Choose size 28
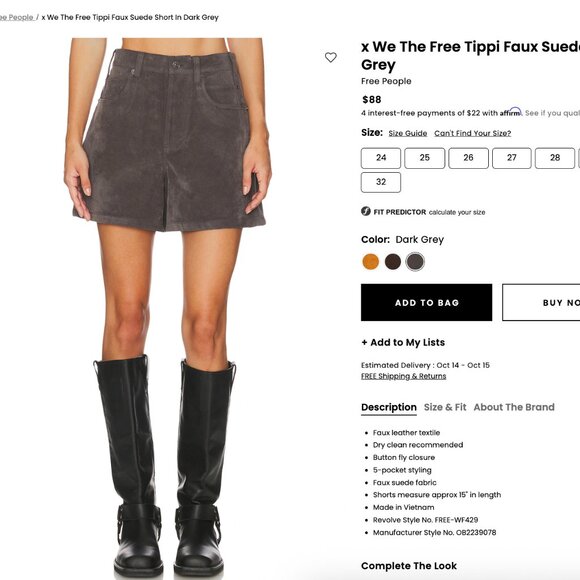580x580 pixels. [x=555, y=158]
